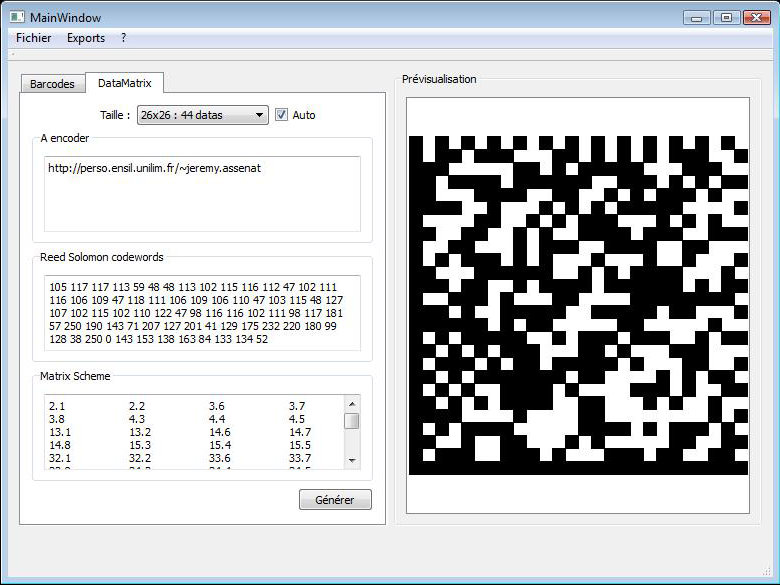The height and width of the screenshot is (585, 780).
Task: Click the 'Matrix Scheme' group label
Action: point(75,376)
